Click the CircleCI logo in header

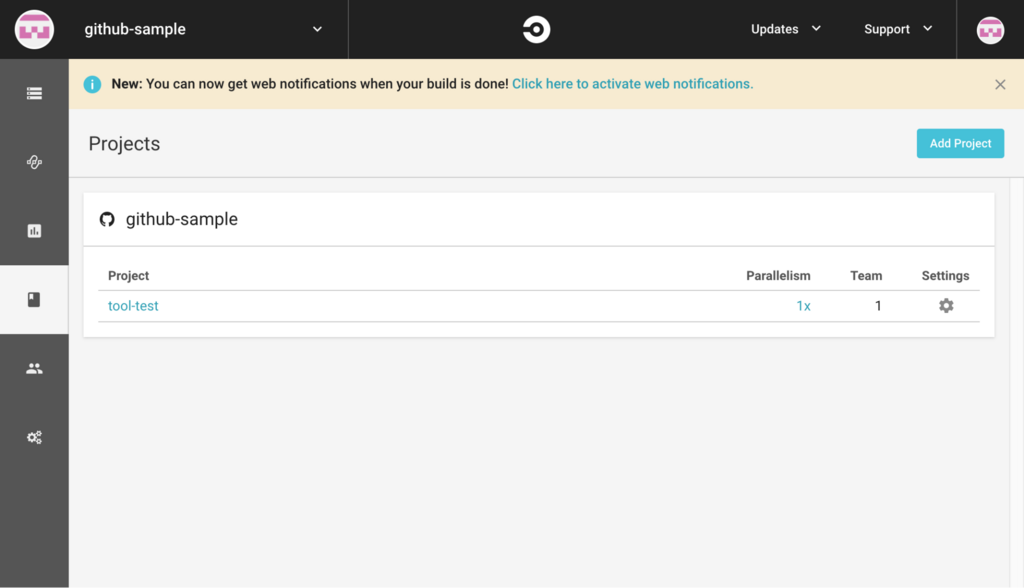[536, 29]
